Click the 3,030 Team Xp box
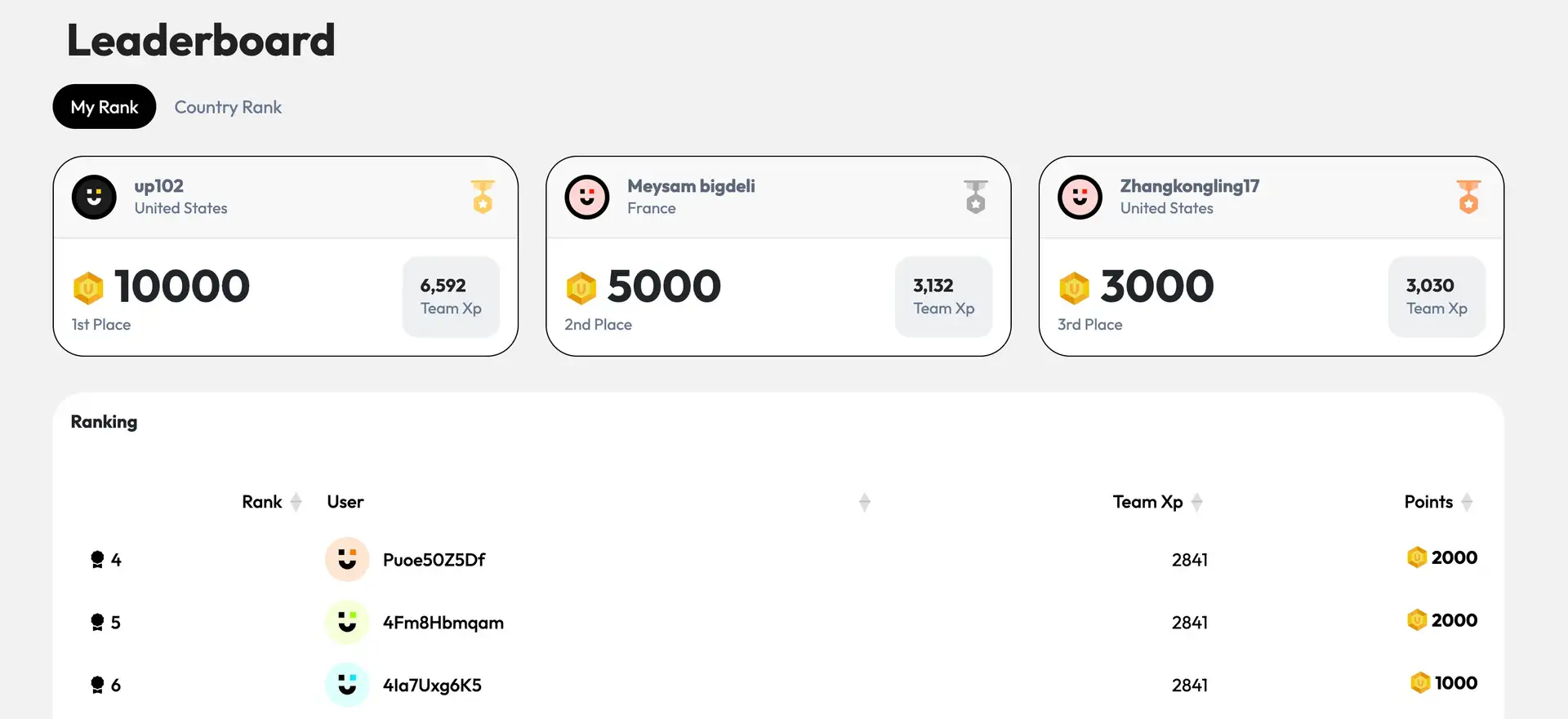This screenshot has width=1568, height=719. coord(1437,296)
